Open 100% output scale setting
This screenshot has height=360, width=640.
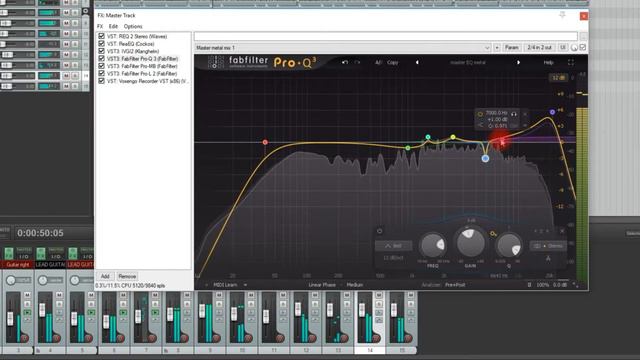tap(542, 285)
